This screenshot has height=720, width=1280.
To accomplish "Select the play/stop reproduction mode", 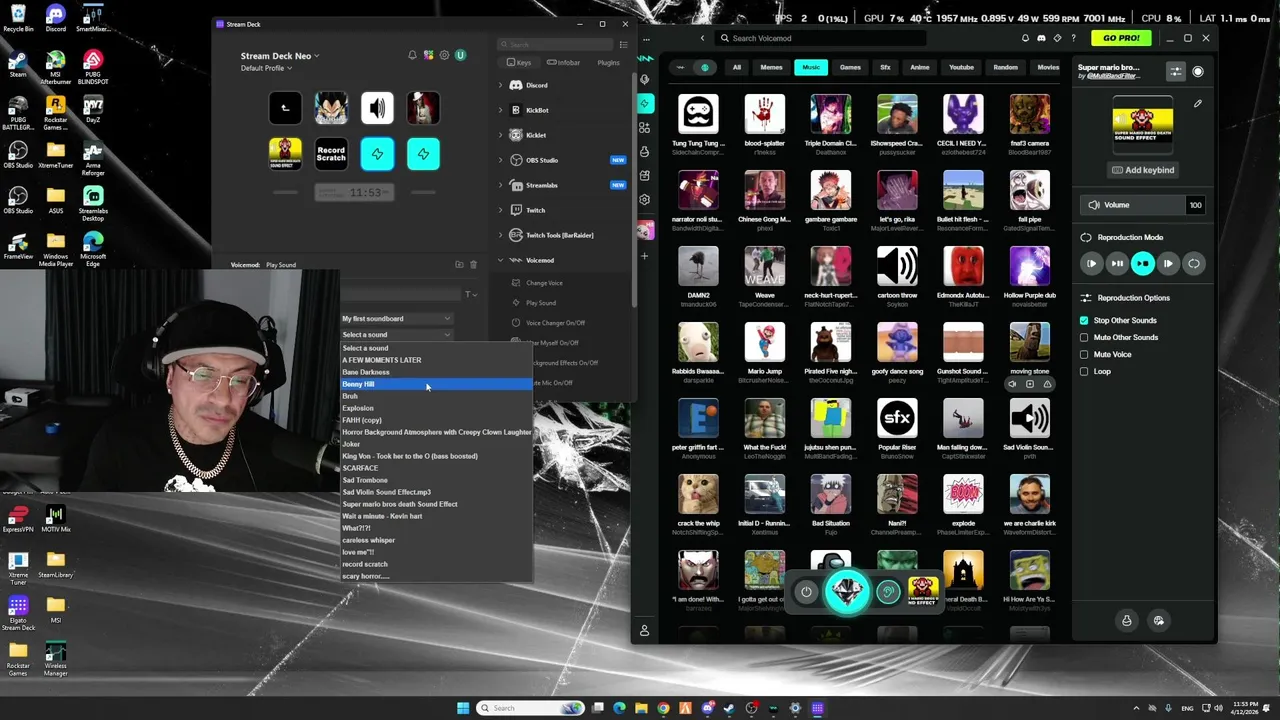I will click(1142, 264).
